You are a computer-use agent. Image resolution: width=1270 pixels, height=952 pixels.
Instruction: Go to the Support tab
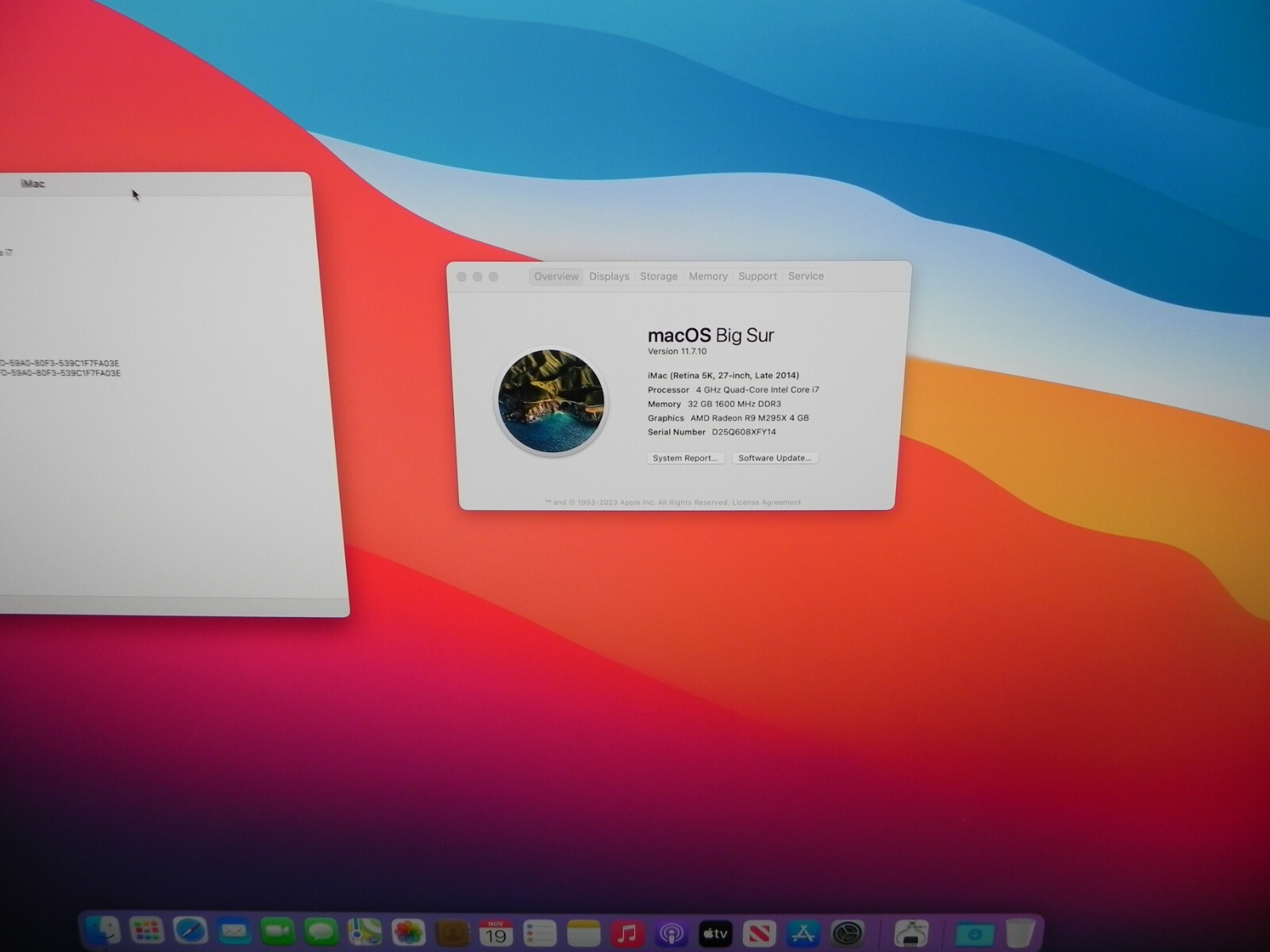coord(757,276)
